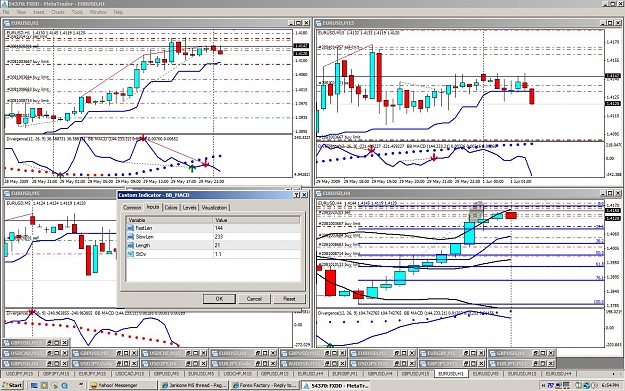The height and width of the screenshot is (391, 625).
Task: Click the dialog help question mark icon
Action: pyautogui.click(x=297, y=195)
